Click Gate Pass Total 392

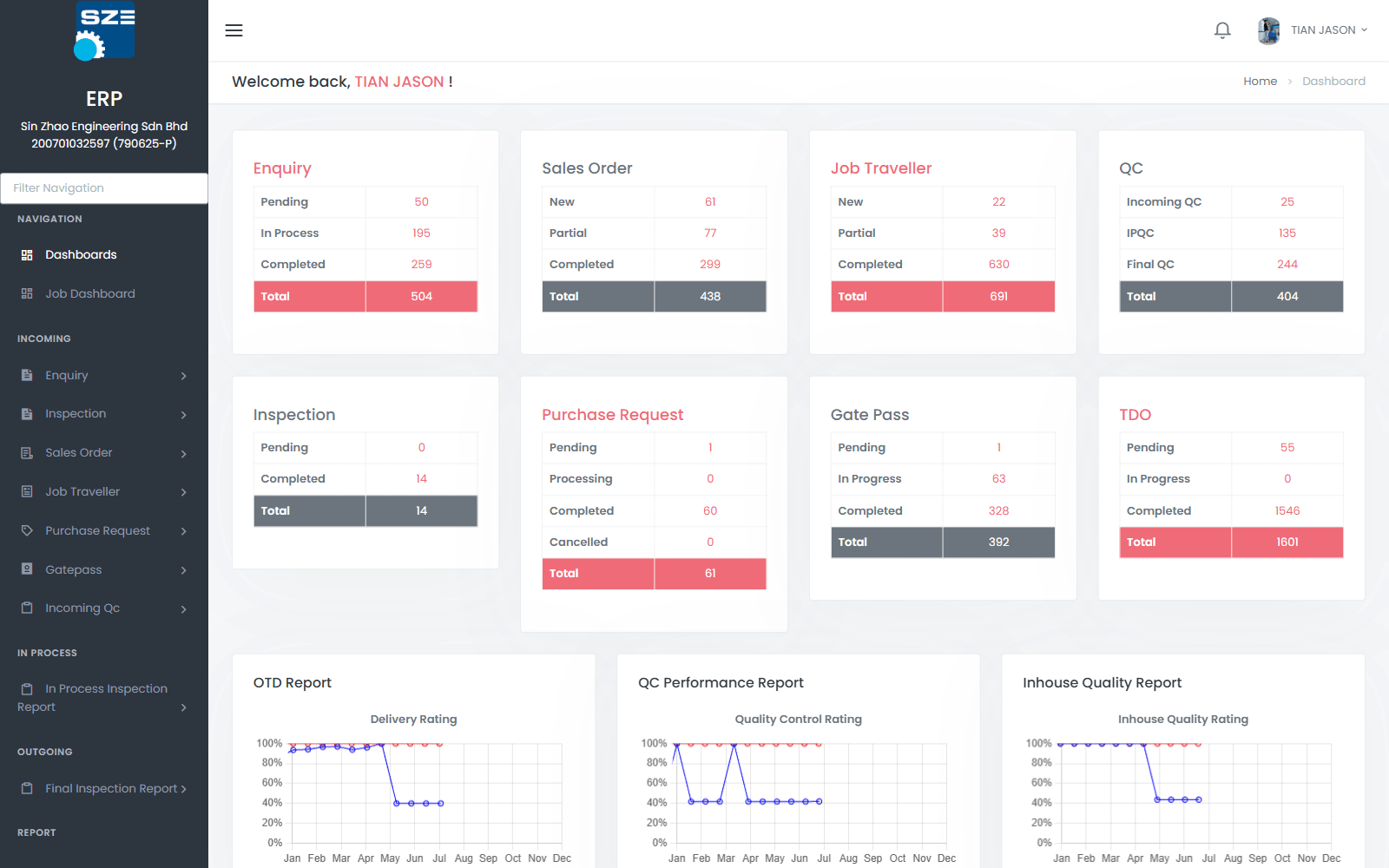pyautogui.click(x=998, y=542)
